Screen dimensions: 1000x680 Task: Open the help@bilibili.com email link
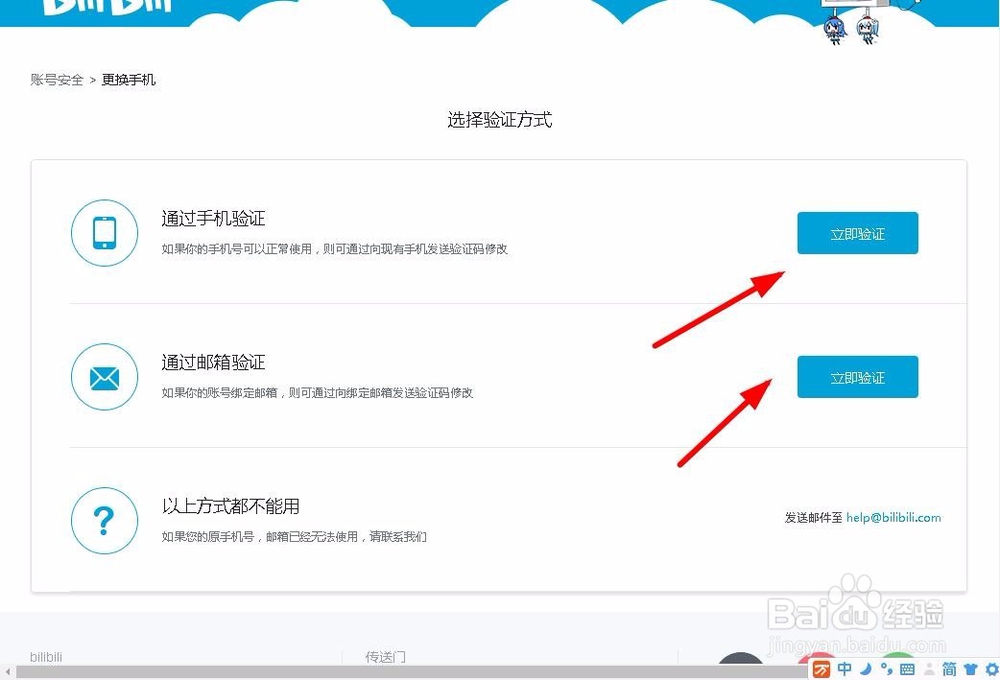(894, 518)
